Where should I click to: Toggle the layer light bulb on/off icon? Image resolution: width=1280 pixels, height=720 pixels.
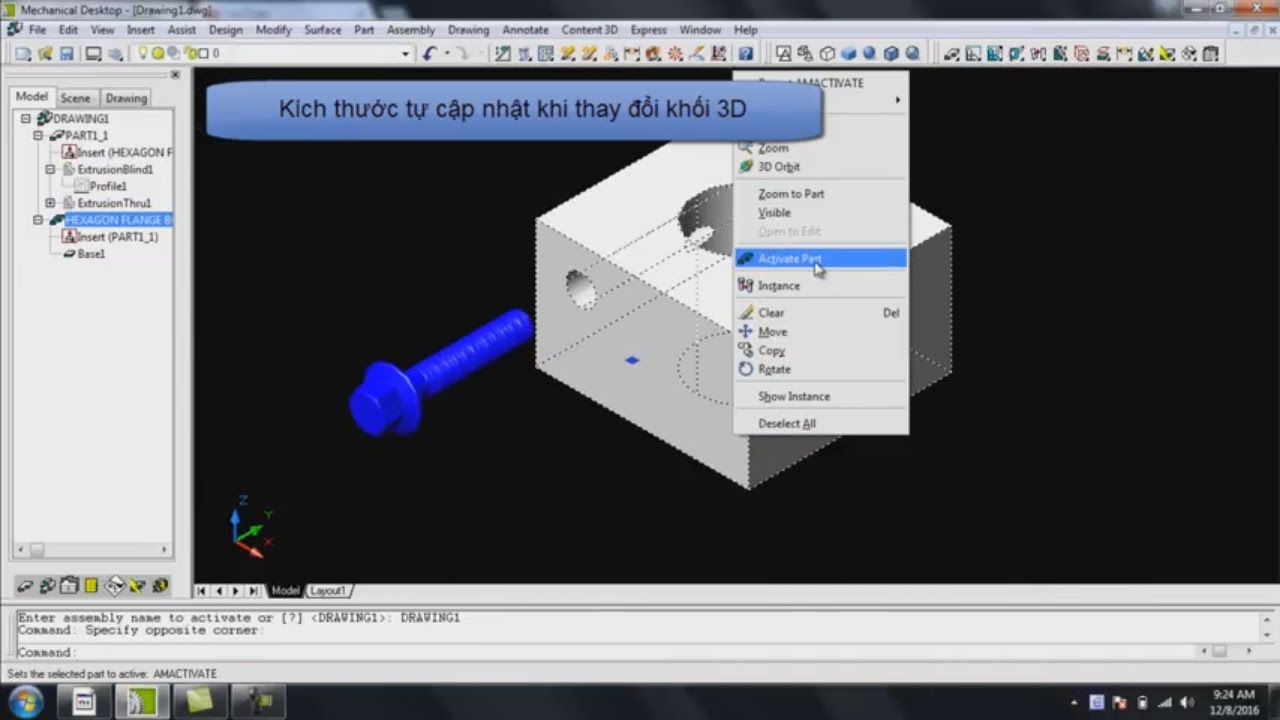click(142, 54)
